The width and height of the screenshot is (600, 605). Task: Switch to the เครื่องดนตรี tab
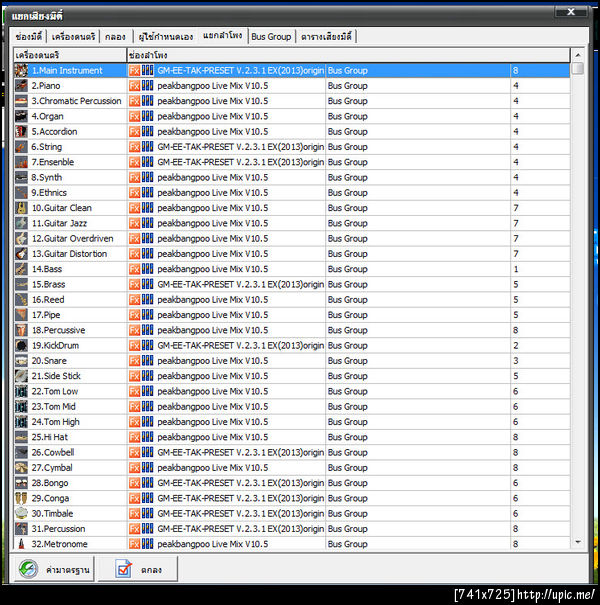pyautogui.click(x=73, y=37)
